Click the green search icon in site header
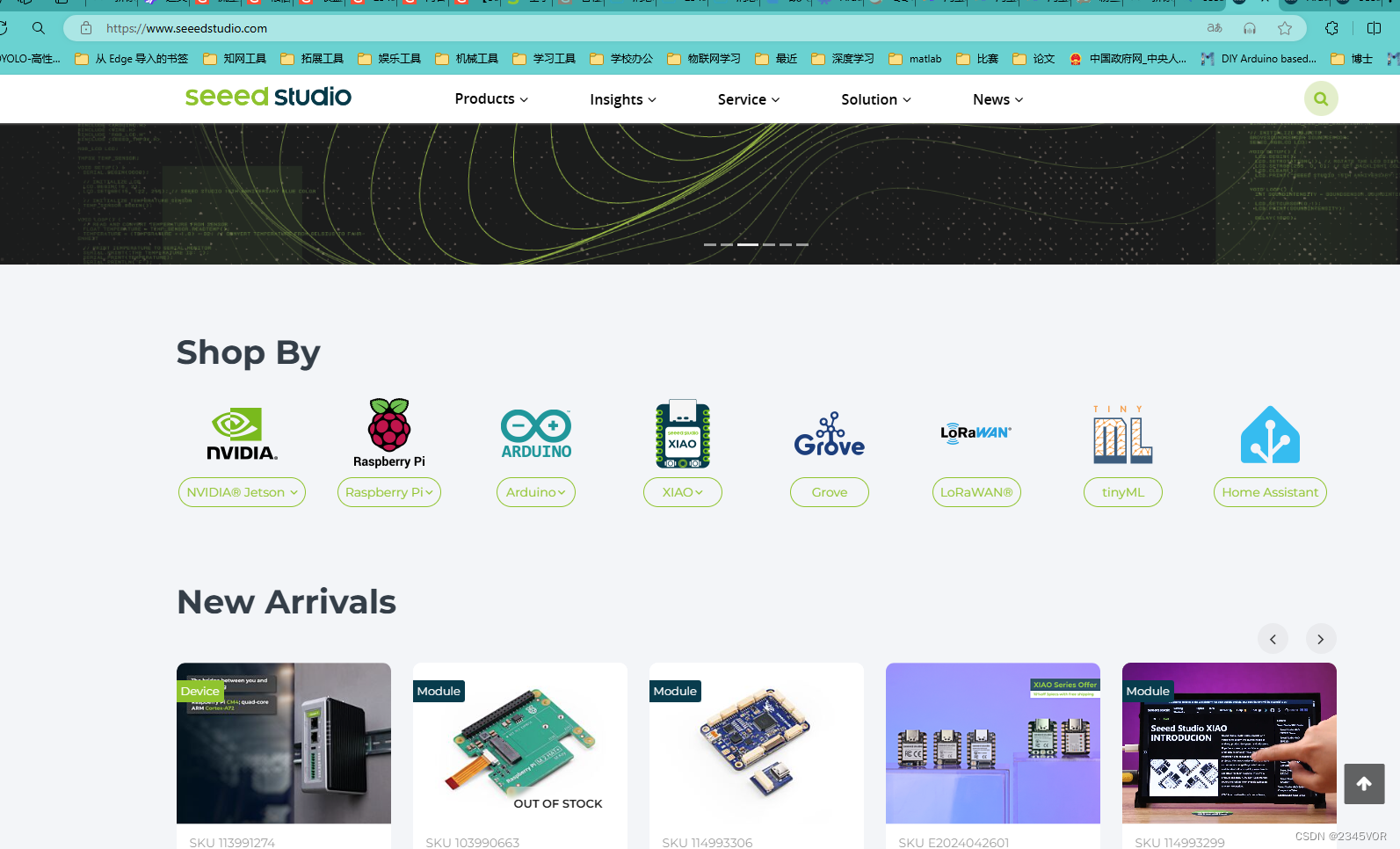This screenshot has height=849, width=1400. pyautogui.click(x=1321, y=99)
